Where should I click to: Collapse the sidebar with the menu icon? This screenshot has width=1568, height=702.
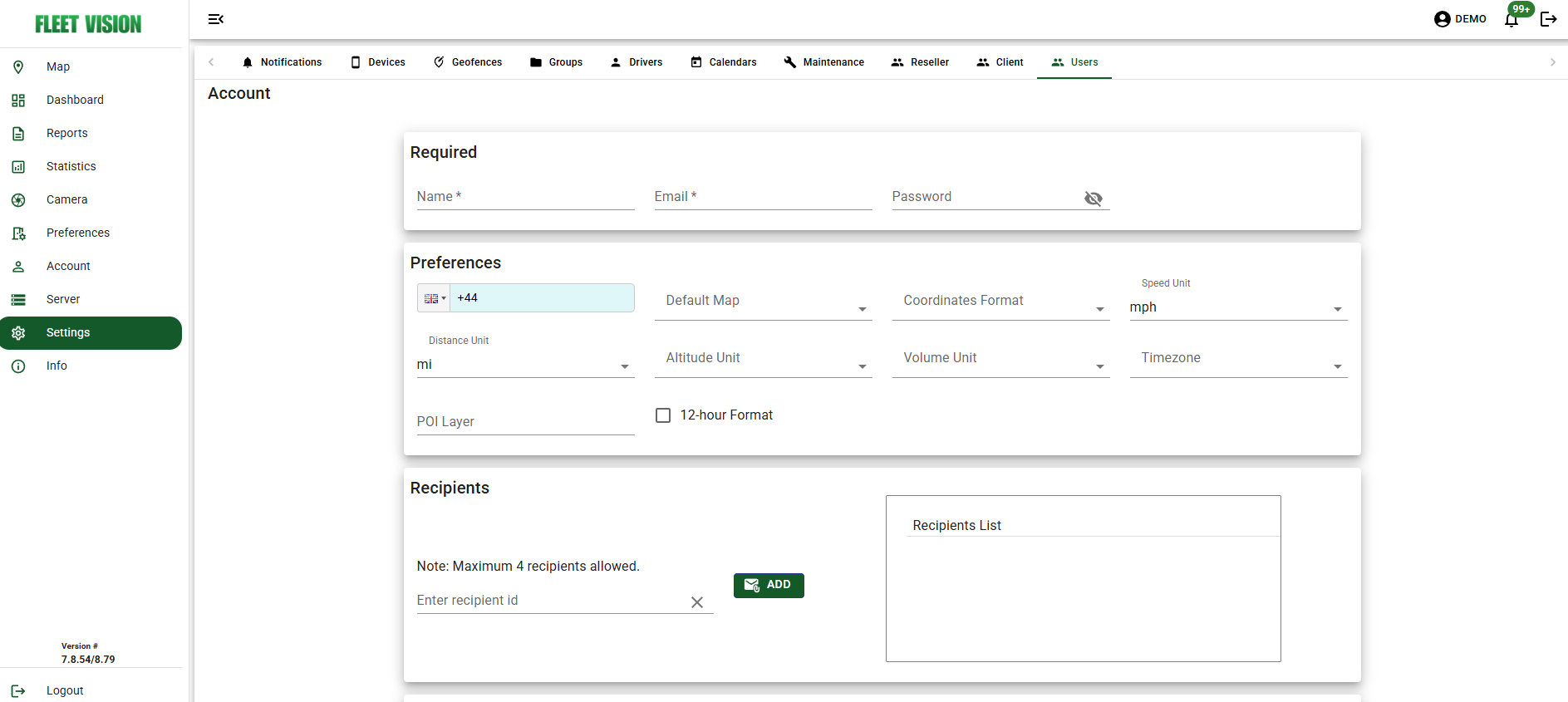[216, 19]
